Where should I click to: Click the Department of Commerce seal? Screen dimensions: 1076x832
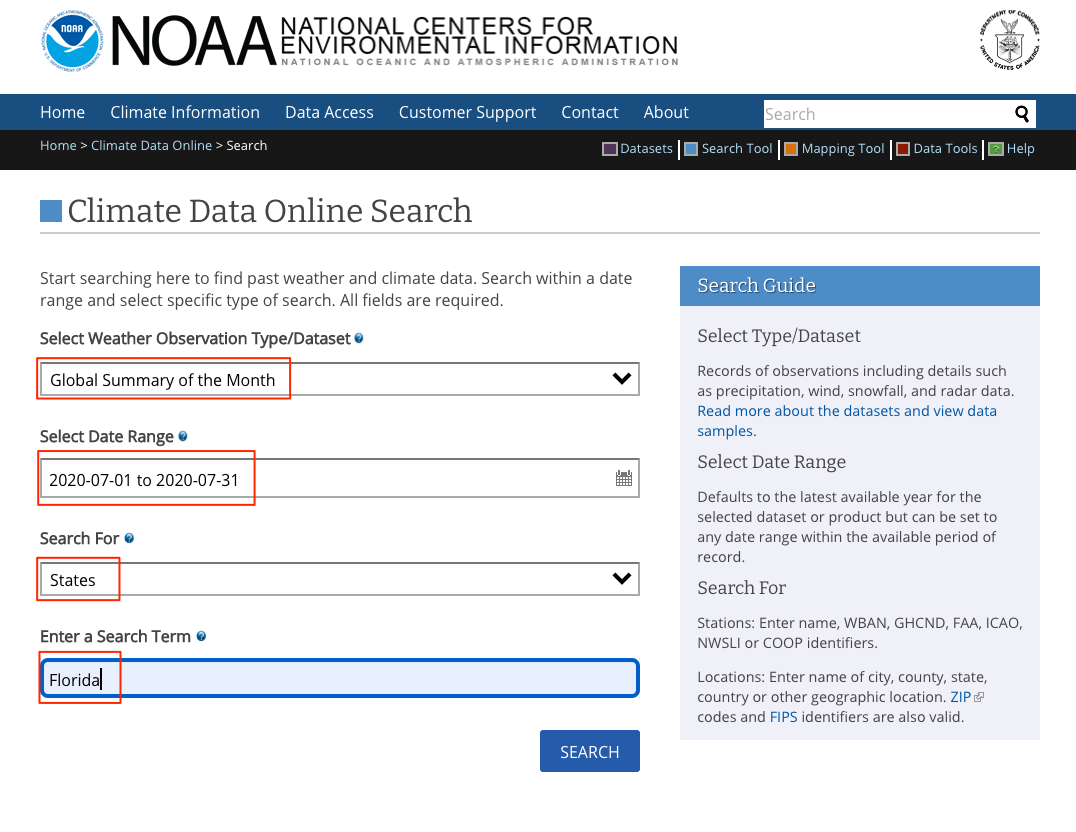click(x=1009, y=41)
